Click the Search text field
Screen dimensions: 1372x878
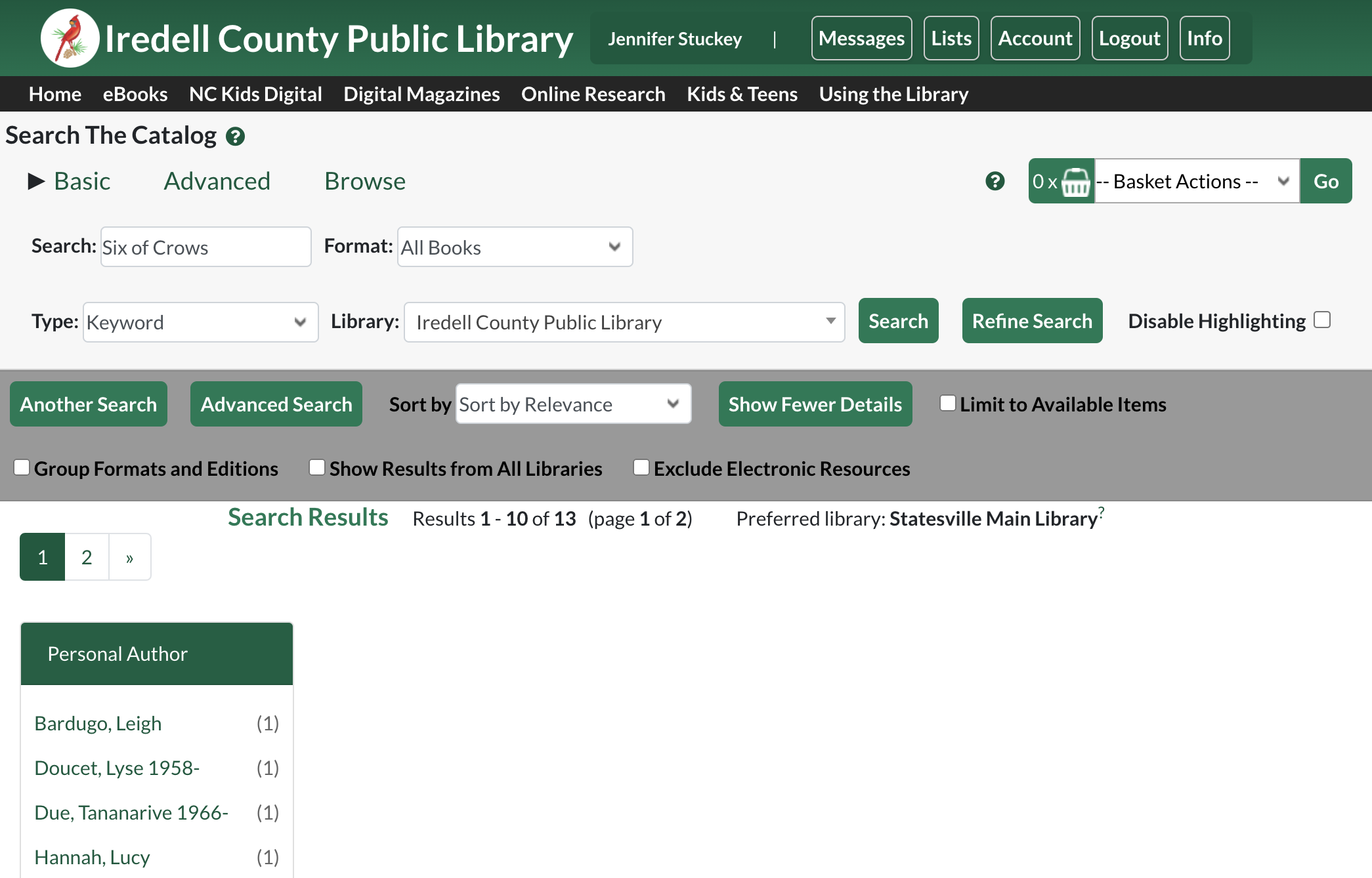coord(205,247)
